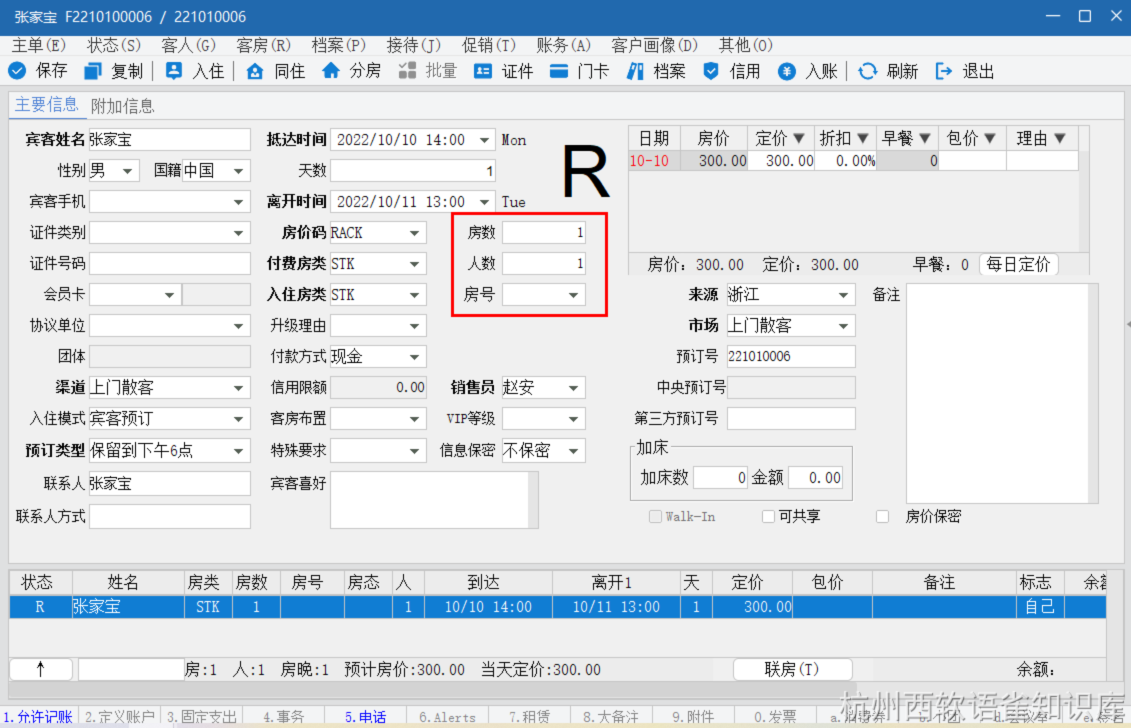Open the 账务(A) menu
The image size is (1131, 728).
(x=564, y=45)
